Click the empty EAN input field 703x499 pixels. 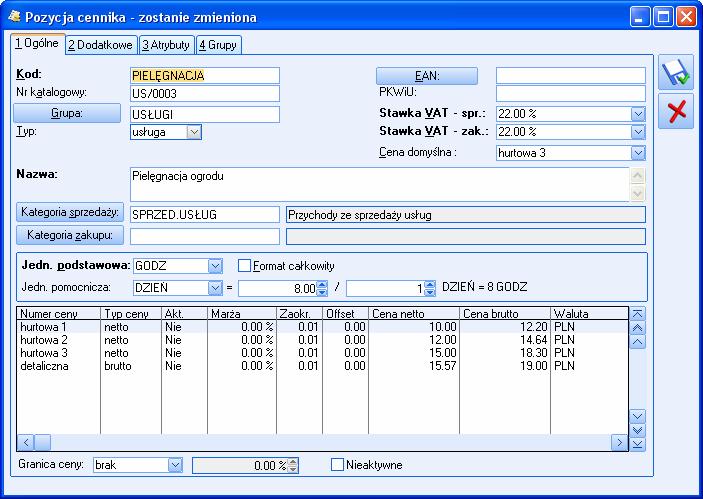(571, 75)
